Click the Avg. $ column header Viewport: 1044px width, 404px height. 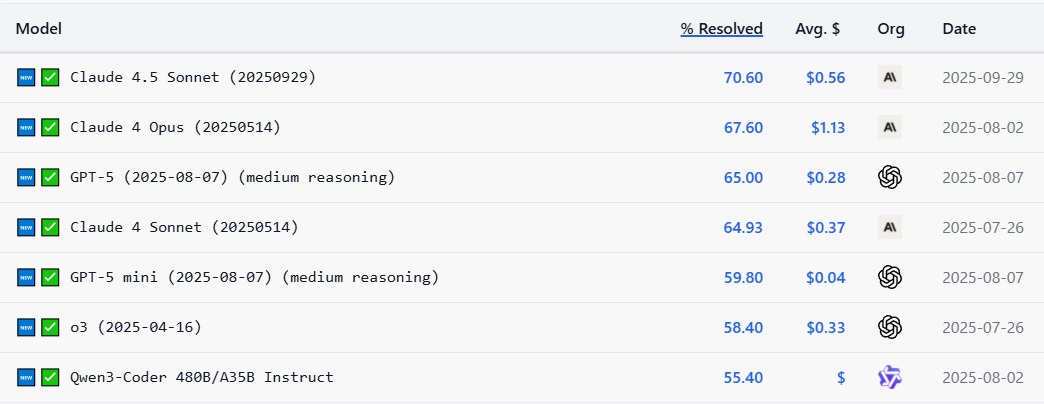[817, 29]
